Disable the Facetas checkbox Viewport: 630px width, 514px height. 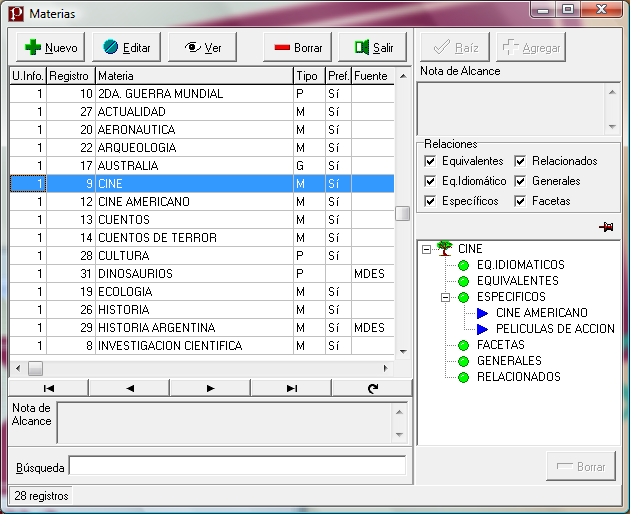pos(520,201)
